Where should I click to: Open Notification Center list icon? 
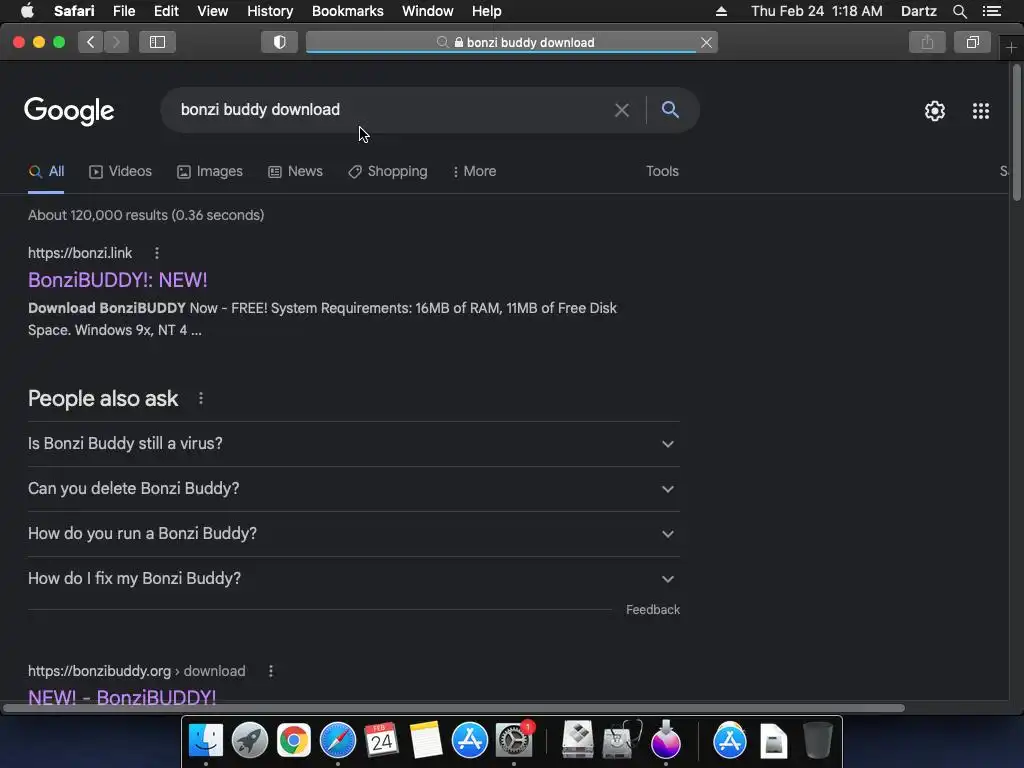tap(992, 11)
